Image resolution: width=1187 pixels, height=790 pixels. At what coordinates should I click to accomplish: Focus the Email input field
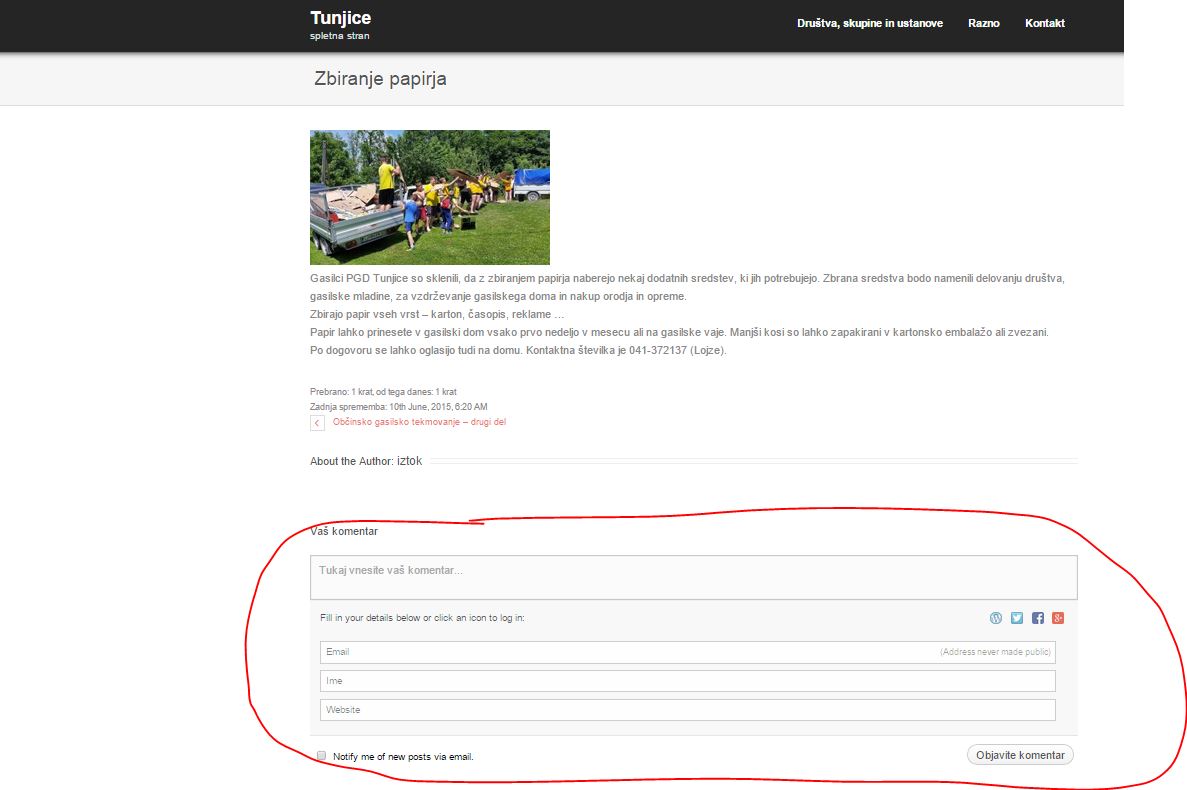(x=687, y=652)
